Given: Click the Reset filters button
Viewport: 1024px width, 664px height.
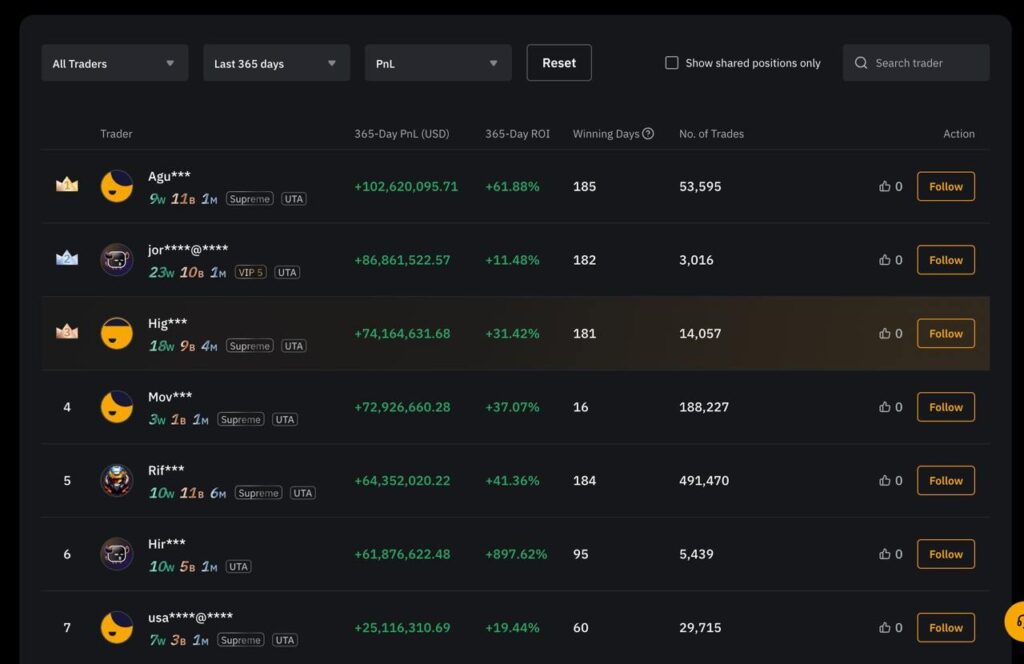Looking at the screenshot, I should (558, 61).
